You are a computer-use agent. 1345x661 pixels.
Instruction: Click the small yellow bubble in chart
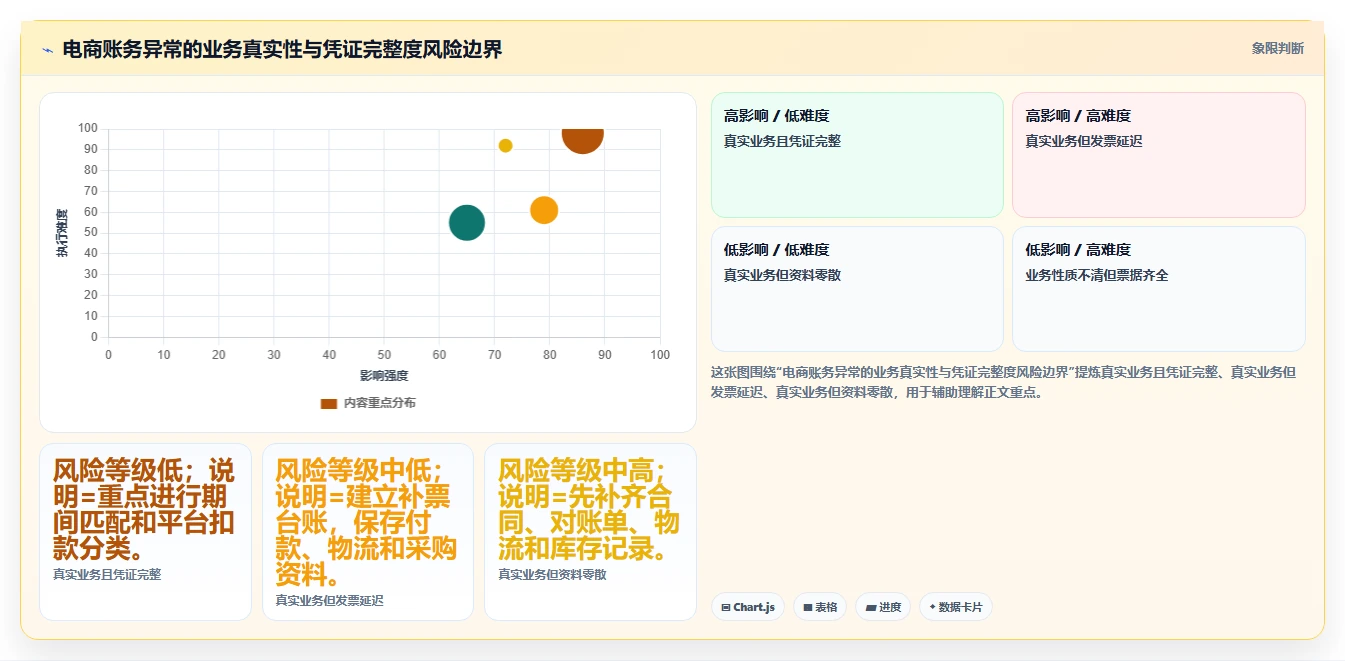pos(505,146)
